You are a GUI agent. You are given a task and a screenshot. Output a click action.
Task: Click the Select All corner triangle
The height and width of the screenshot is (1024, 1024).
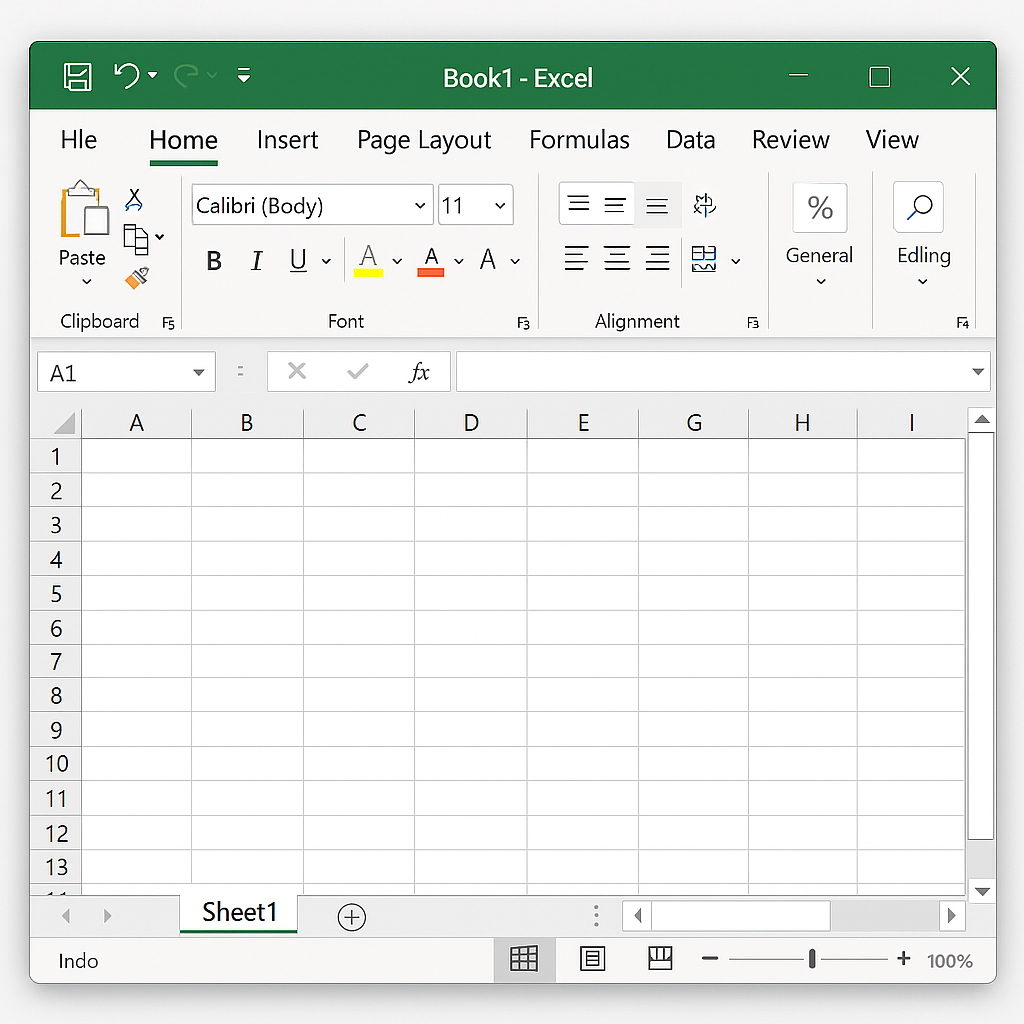tap(64, 423)
